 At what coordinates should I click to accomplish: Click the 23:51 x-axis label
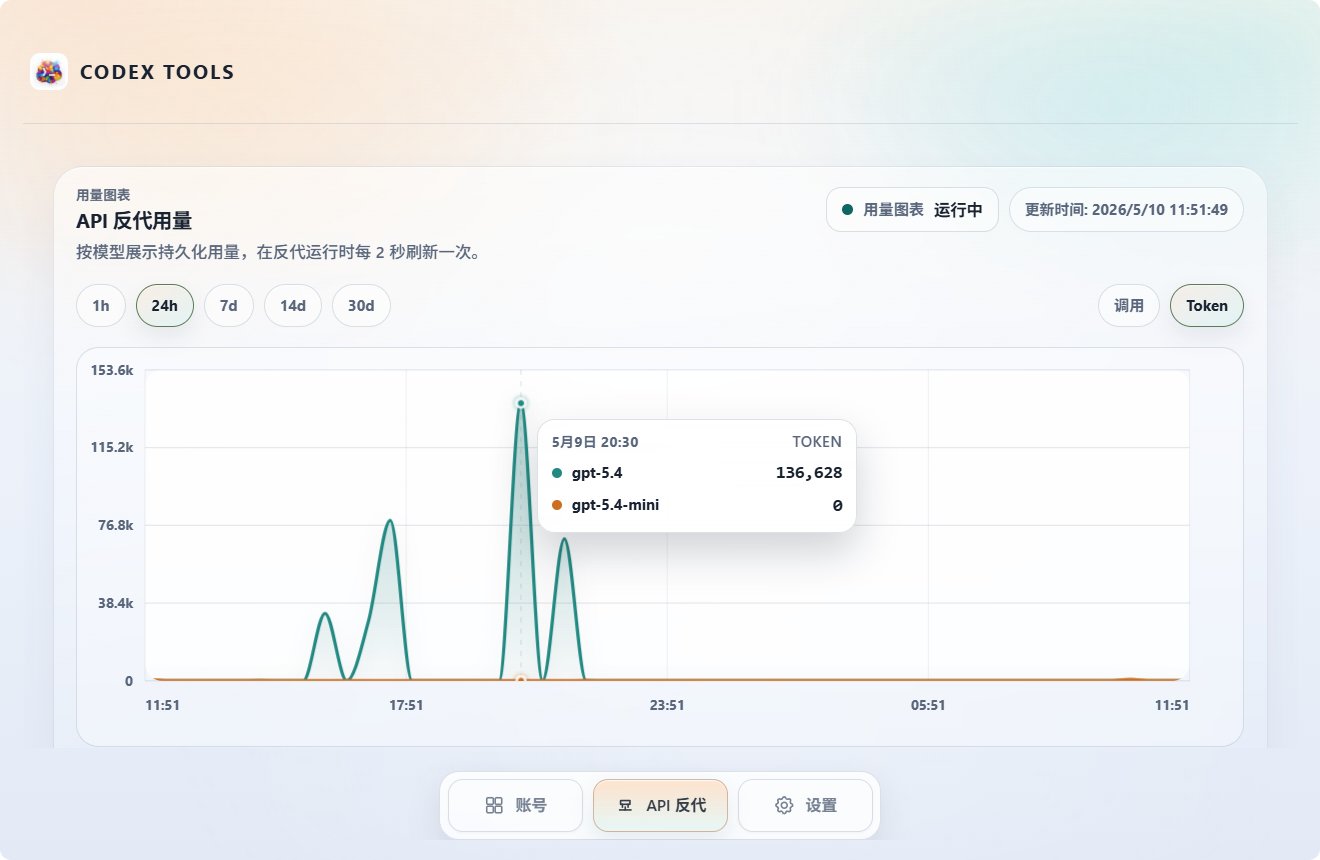tap(667, 705)
